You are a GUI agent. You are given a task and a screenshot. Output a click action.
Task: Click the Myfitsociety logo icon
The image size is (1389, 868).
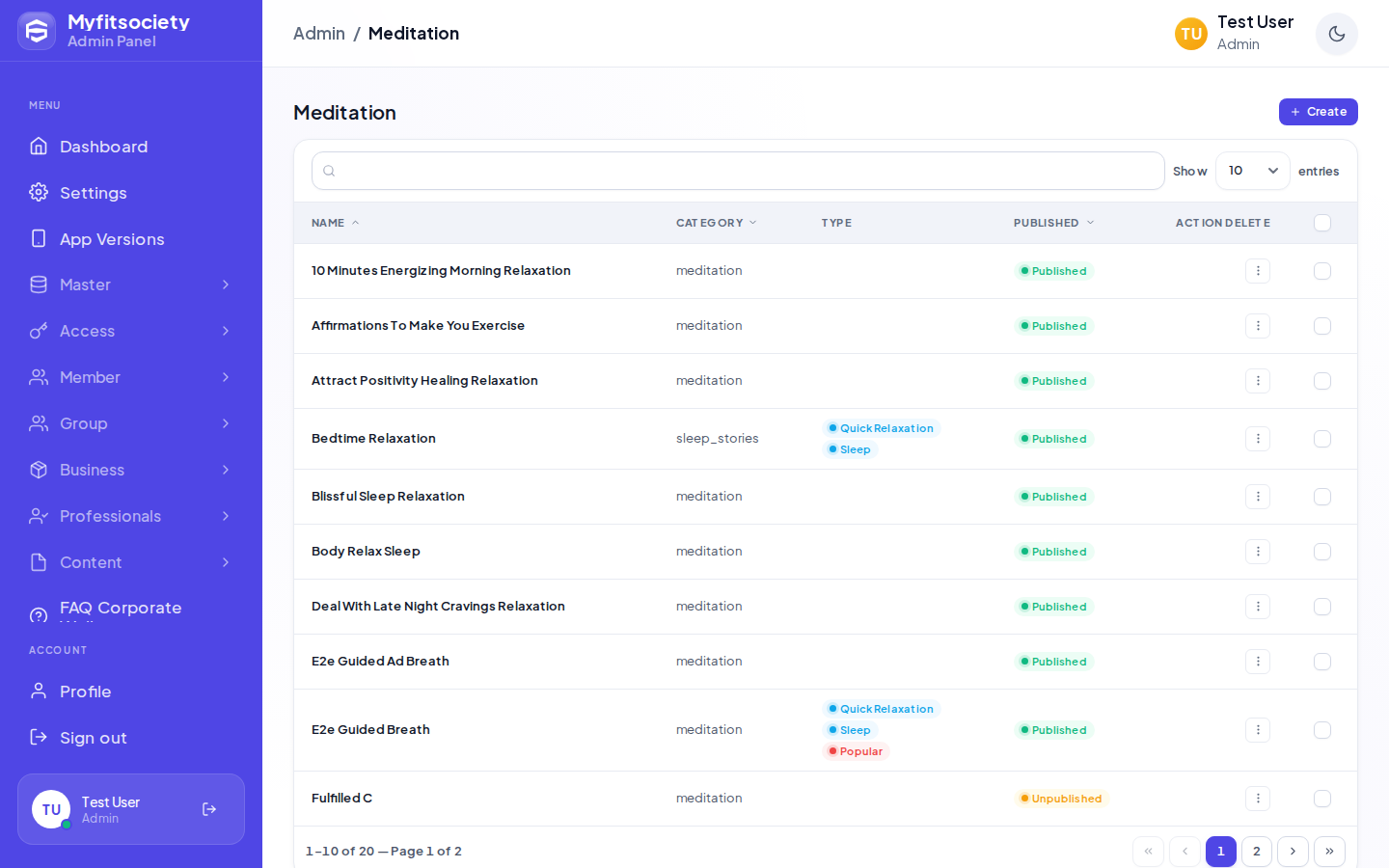pos(37,31)
